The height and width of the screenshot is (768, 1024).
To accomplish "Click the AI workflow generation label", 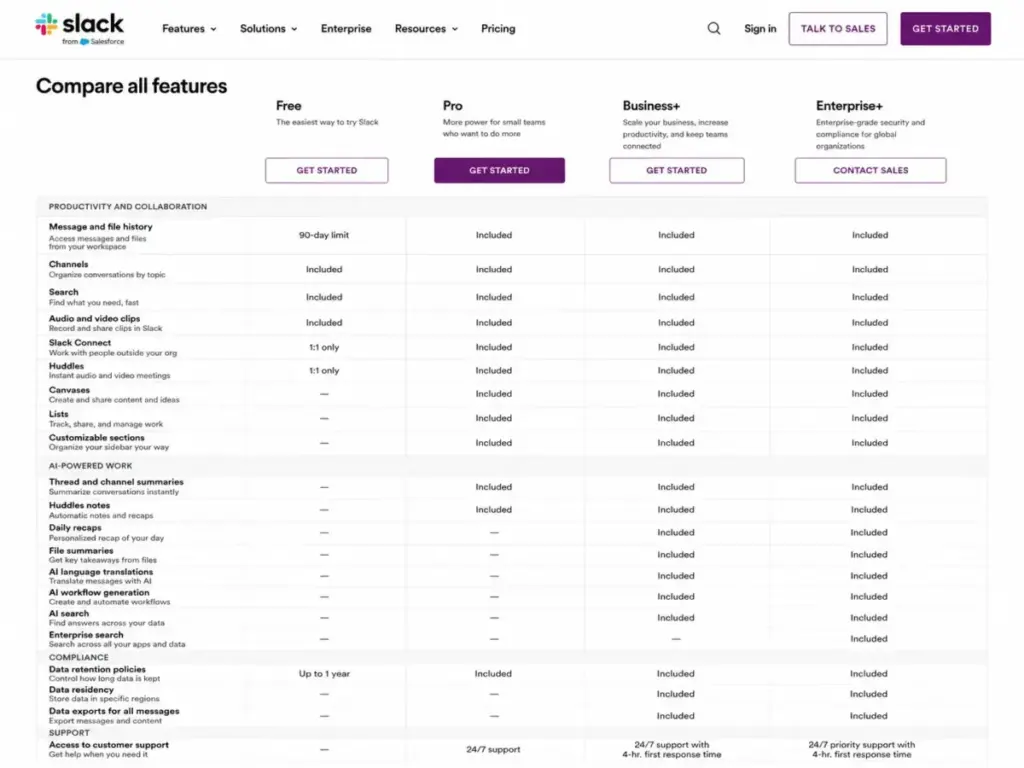I will tap(99, 592).
